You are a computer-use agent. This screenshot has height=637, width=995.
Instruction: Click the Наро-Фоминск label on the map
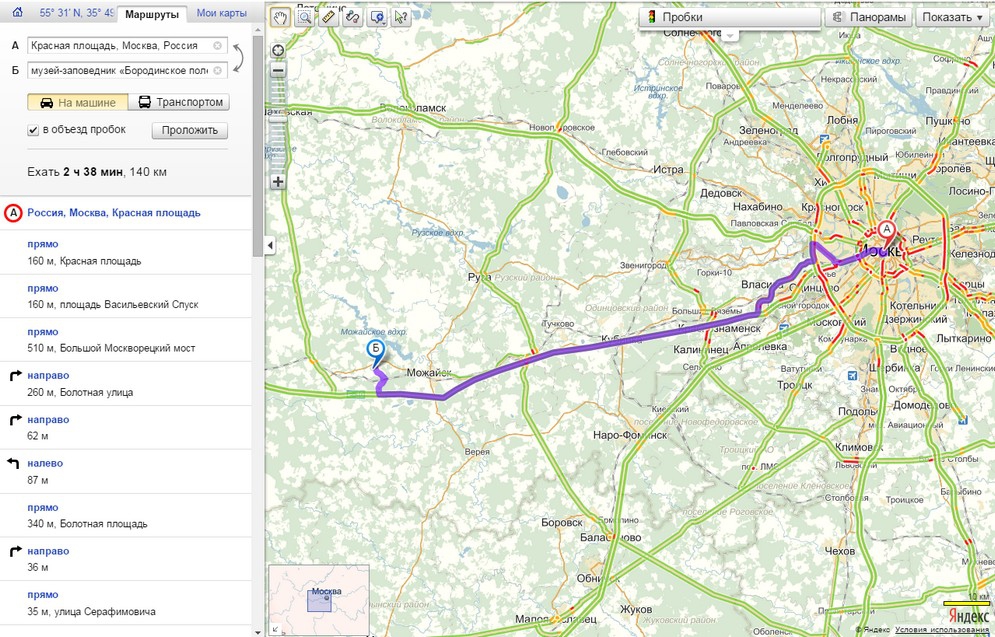point(629,435)
